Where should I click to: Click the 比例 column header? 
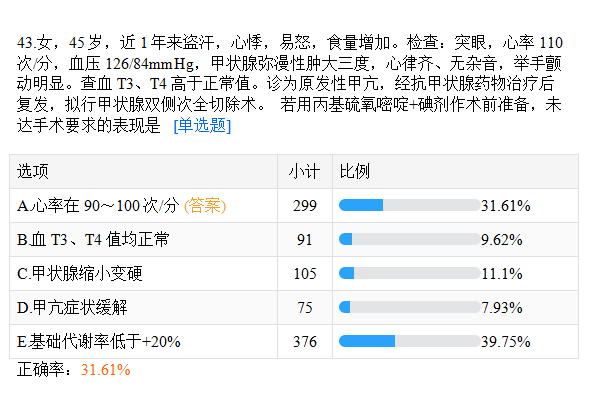click(x=355, y=172)
